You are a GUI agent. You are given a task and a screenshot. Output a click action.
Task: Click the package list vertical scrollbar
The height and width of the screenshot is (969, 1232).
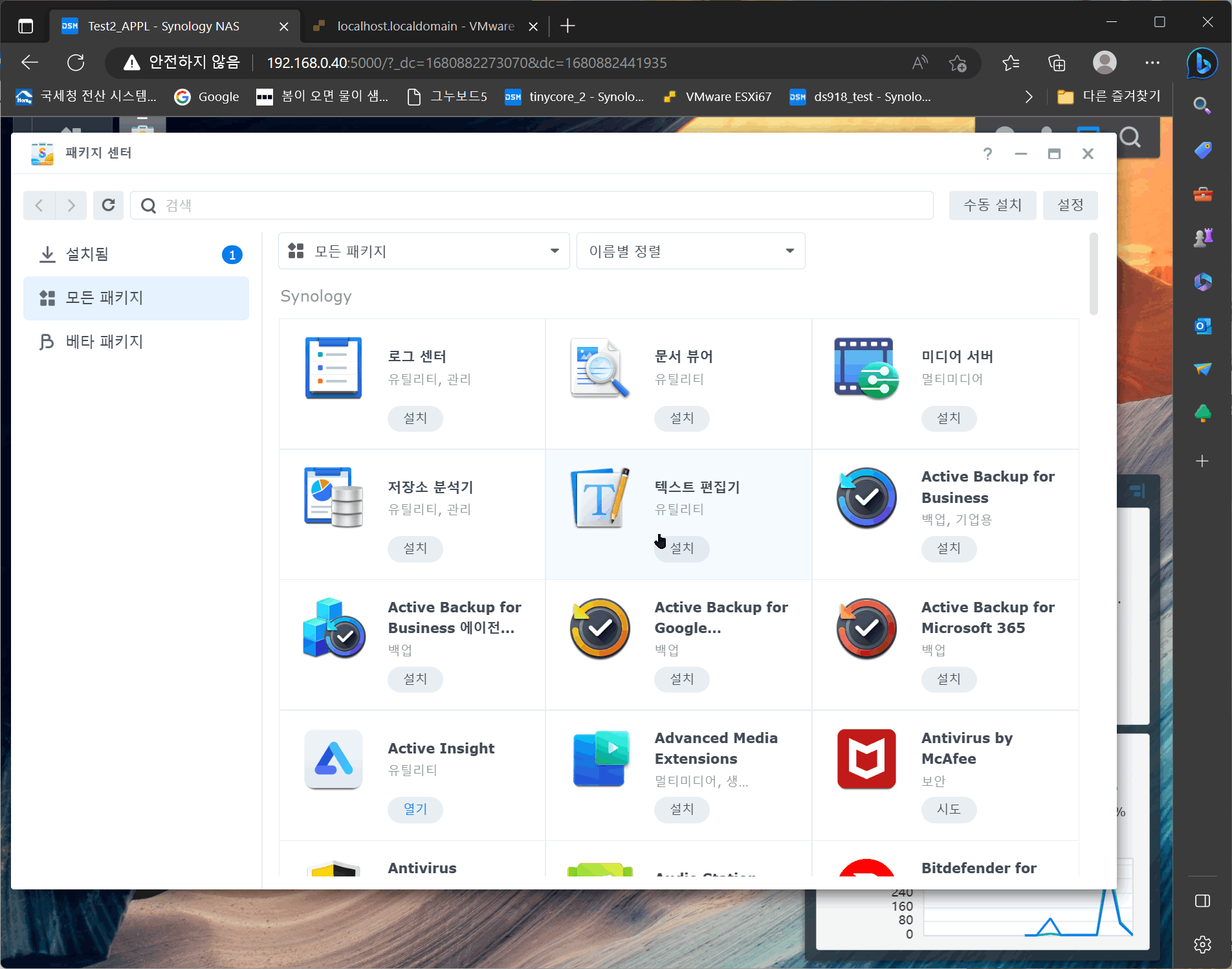(x=1094, y=273)
